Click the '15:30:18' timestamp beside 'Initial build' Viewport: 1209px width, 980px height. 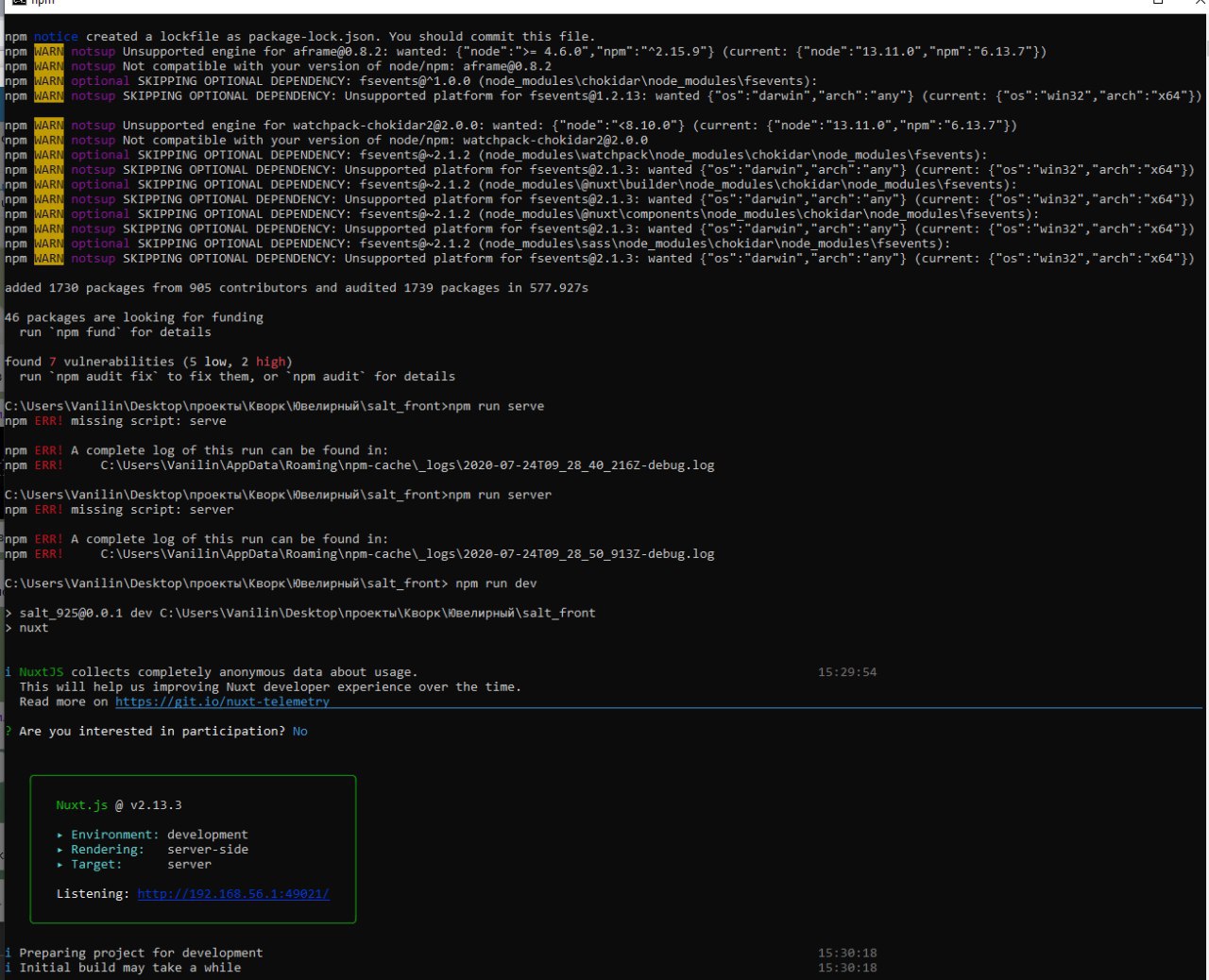pos(847,968)
